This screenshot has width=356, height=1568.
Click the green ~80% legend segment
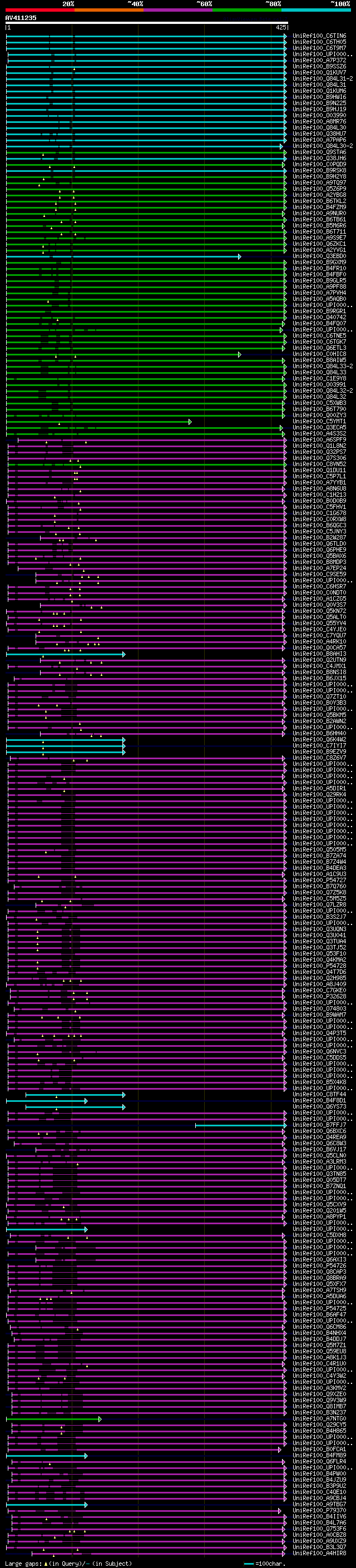point(247,10)
